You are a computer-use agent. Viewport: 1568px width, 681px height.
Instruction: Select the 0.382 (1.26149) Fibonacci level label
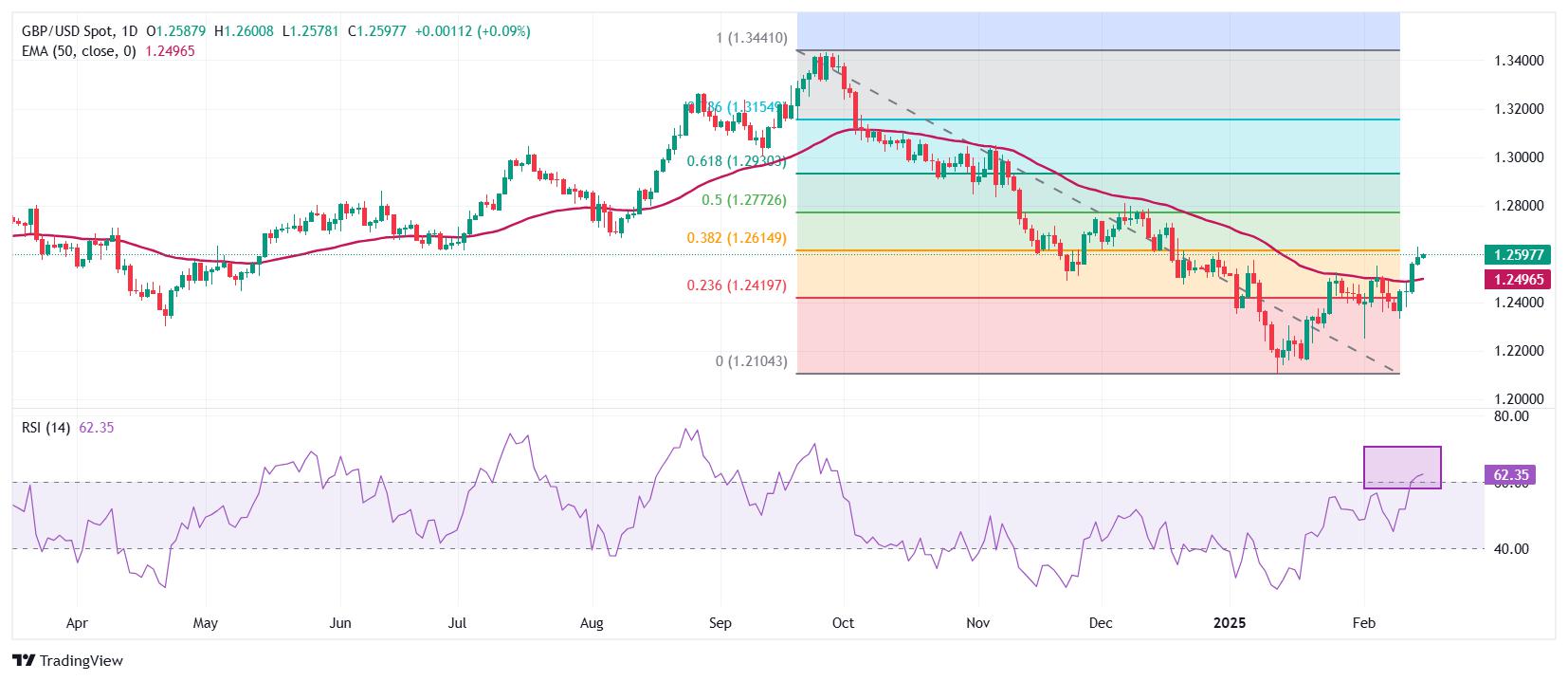click(x=737, y=238)
